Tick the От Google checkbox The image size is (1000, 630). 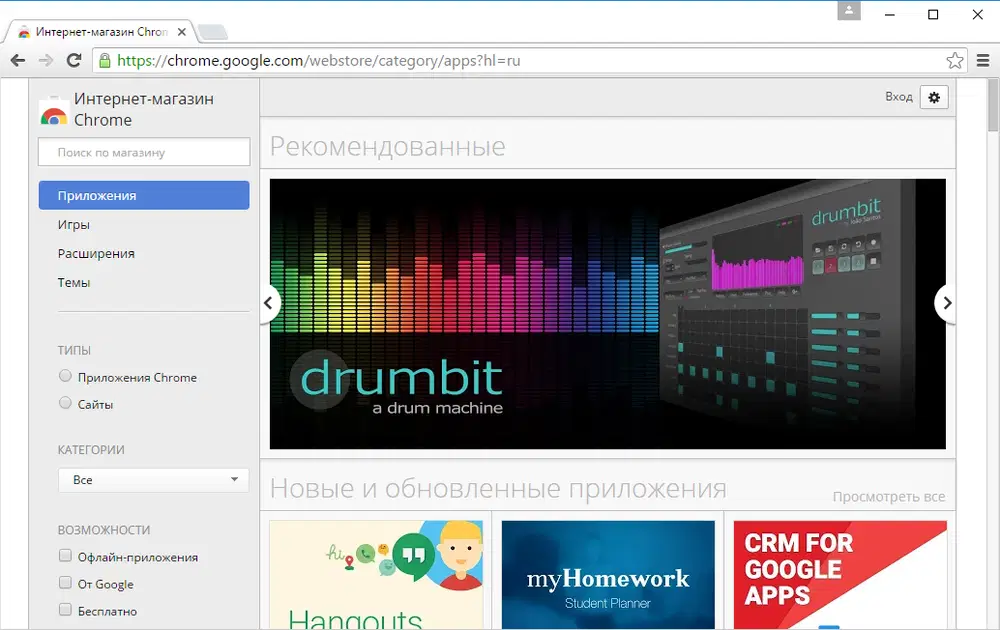65,583
